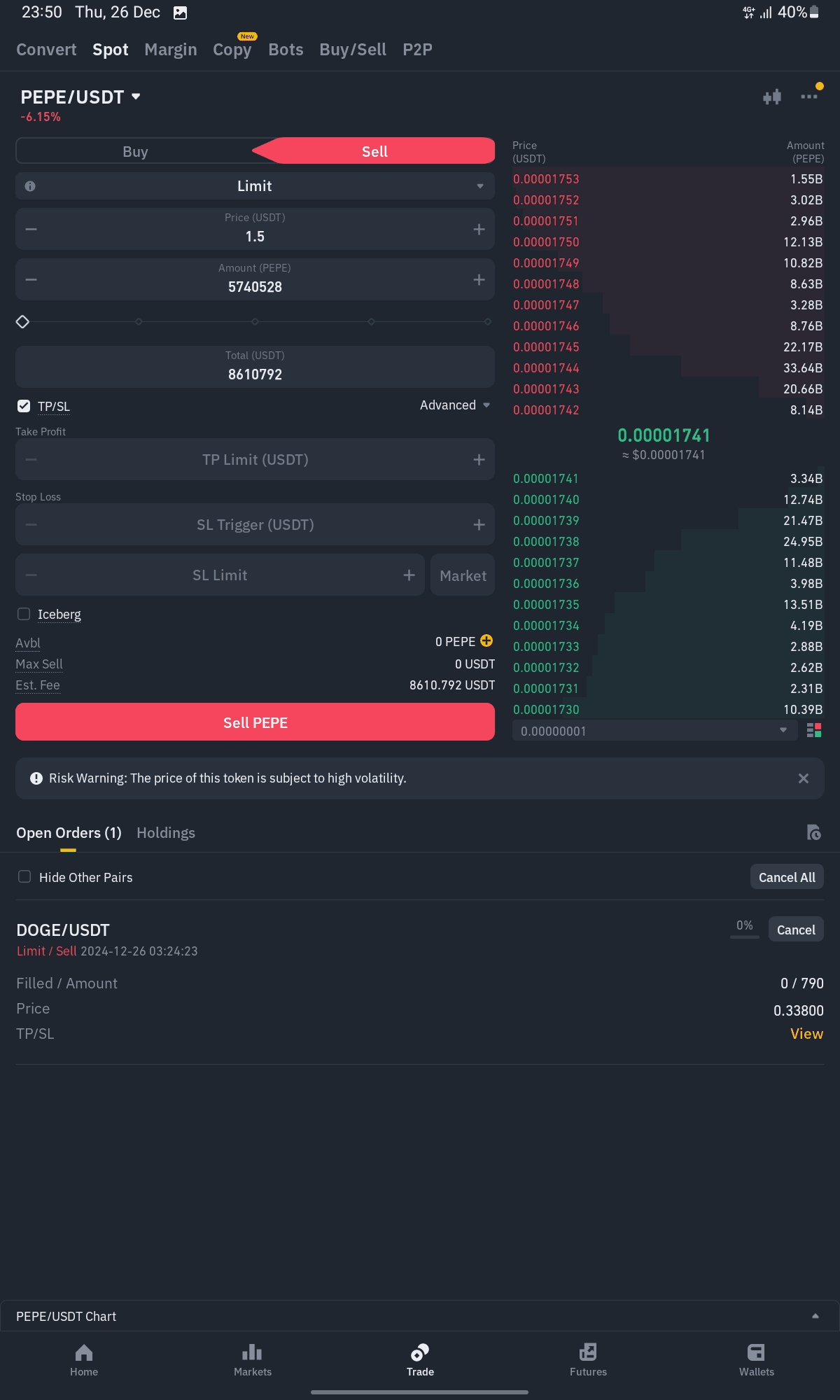Tap the signal strength indicator
Viewport: 840px width, 1400px height.
click(x=766, y=12)
